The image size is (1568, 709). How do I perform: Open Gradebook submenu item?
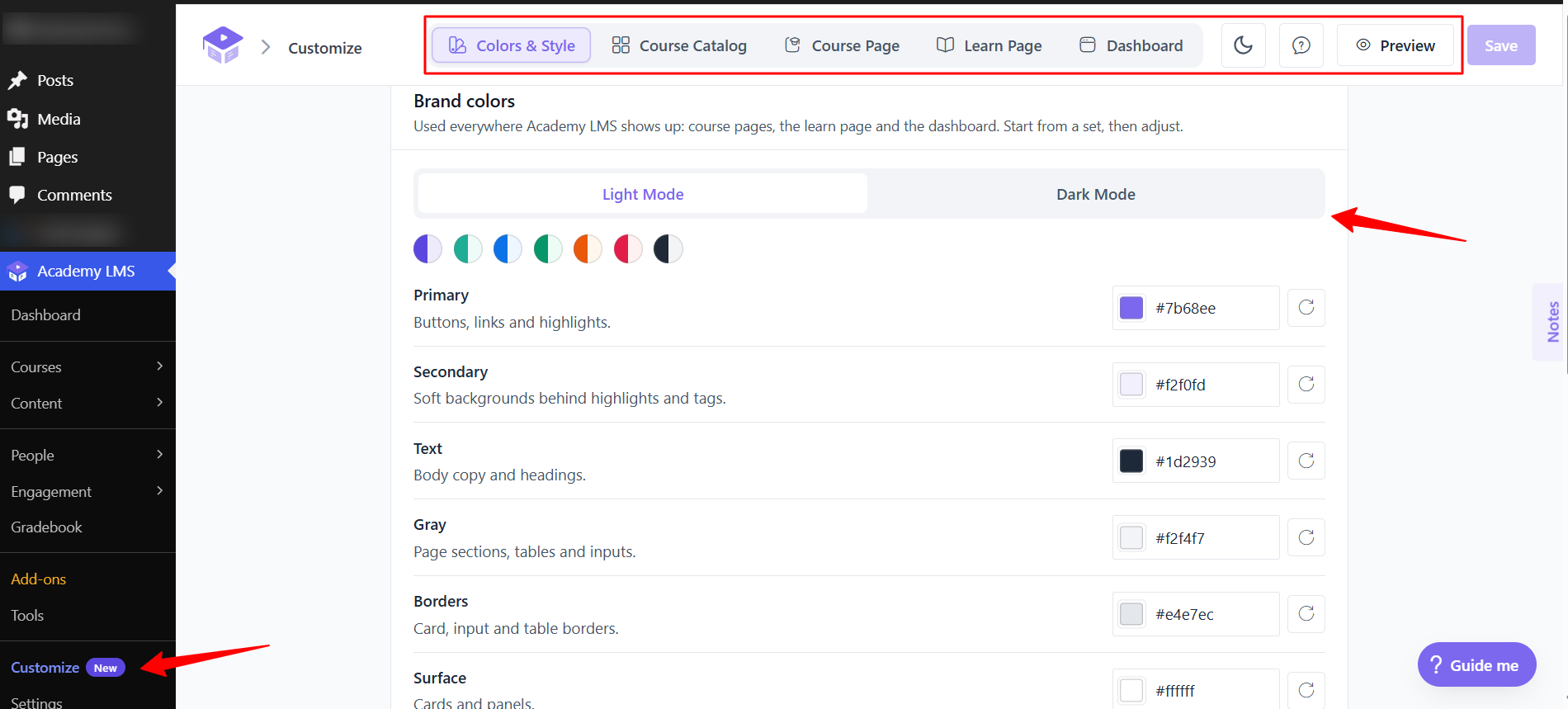click(x=46, y=527)
